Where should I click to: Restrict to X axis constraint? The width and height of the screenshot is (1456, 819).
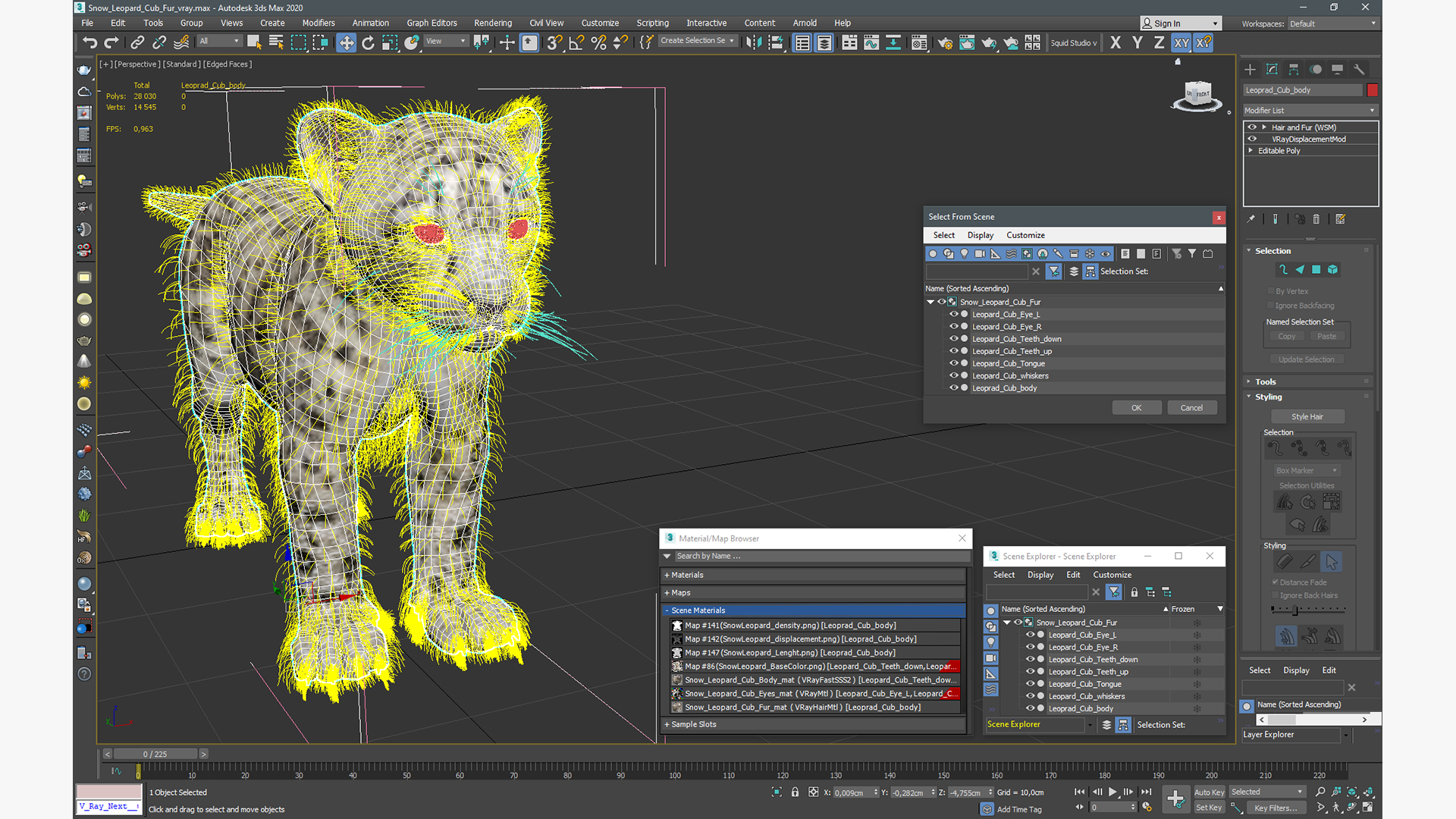pos(1116,42)
